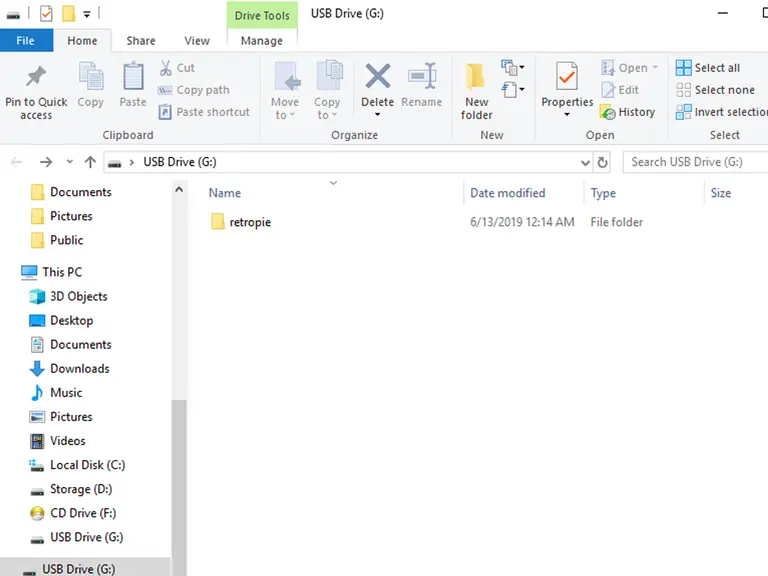Viewport: 768px width, 576px height.
Task: Open Properties from the ribbon
Action: click(567, 78)
